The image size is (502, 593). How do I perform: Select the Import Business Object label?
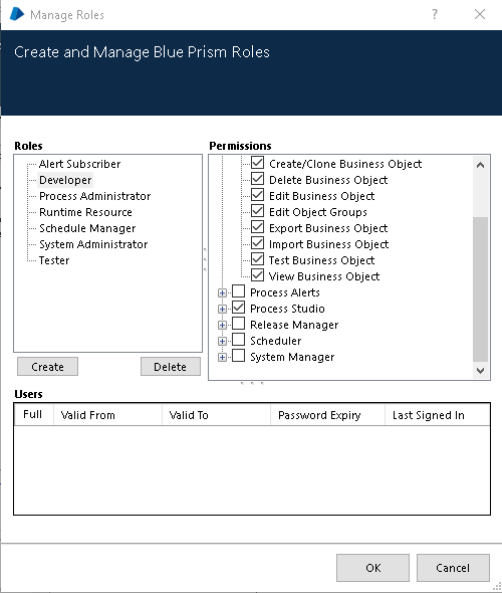329,244
